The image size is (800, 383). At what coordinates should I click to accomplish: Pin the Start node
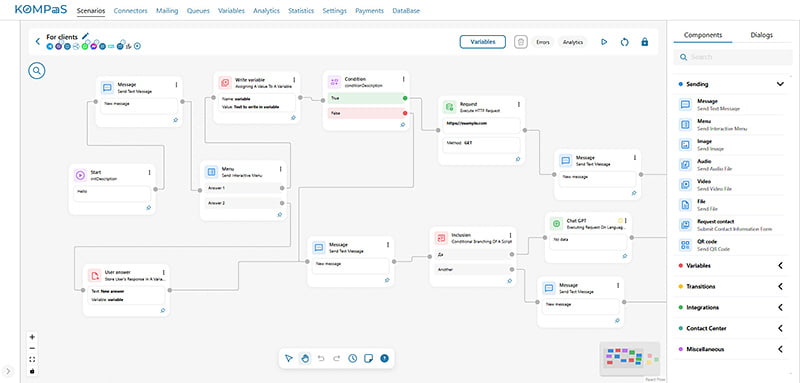[148, 208]
